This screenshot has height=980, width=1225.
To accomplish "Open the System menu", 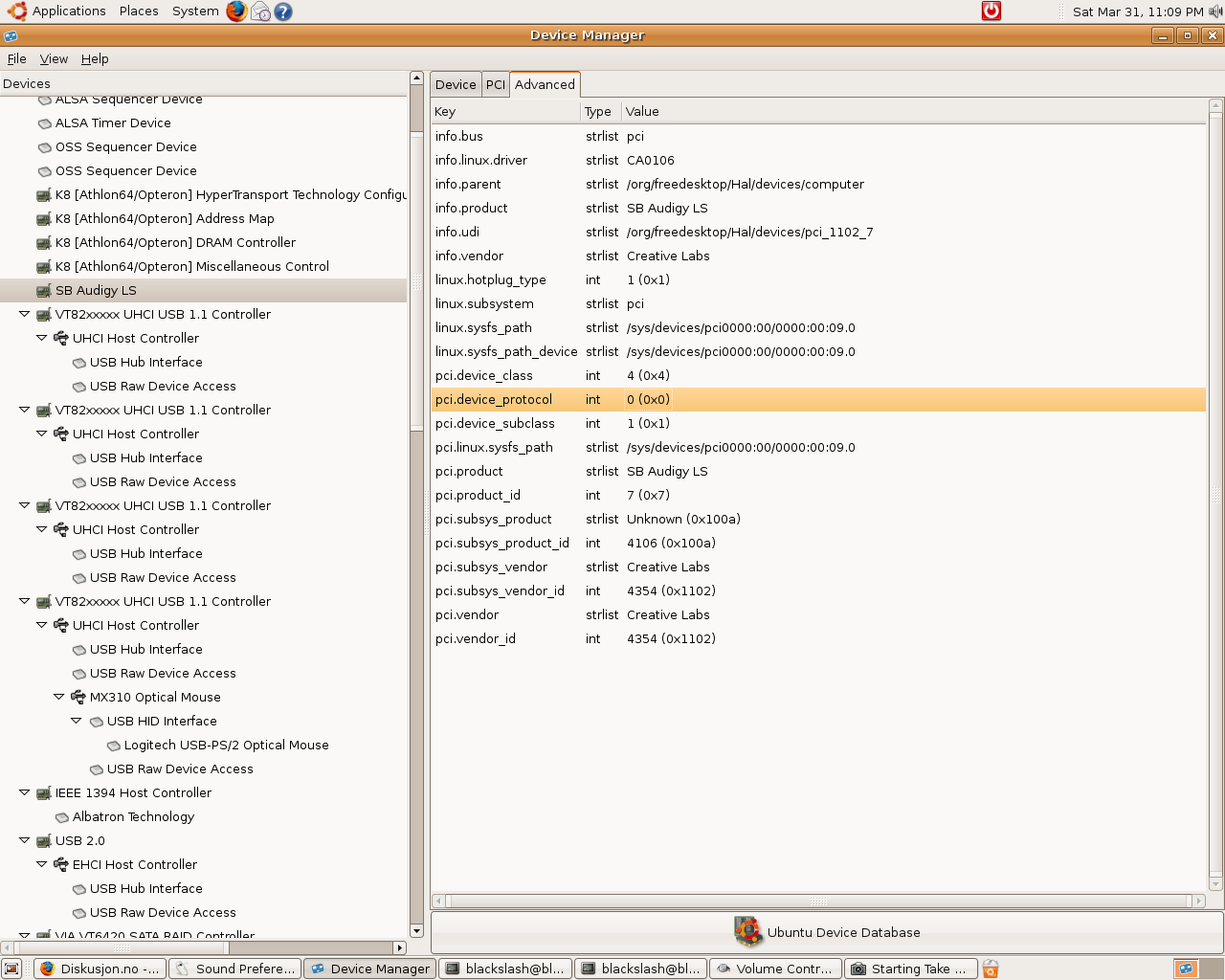I will (x=195, y=11).
